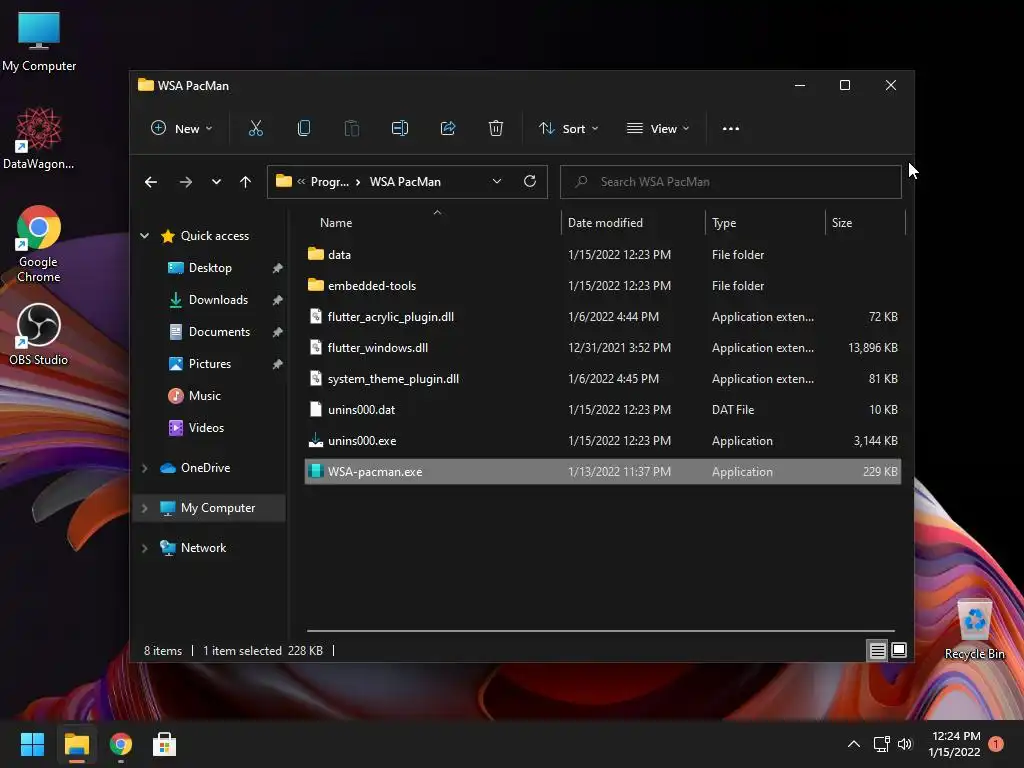The height and width of the screenshot is (768, 1024).
Task: Click the notification badge in tray
Action: (996, 744)
